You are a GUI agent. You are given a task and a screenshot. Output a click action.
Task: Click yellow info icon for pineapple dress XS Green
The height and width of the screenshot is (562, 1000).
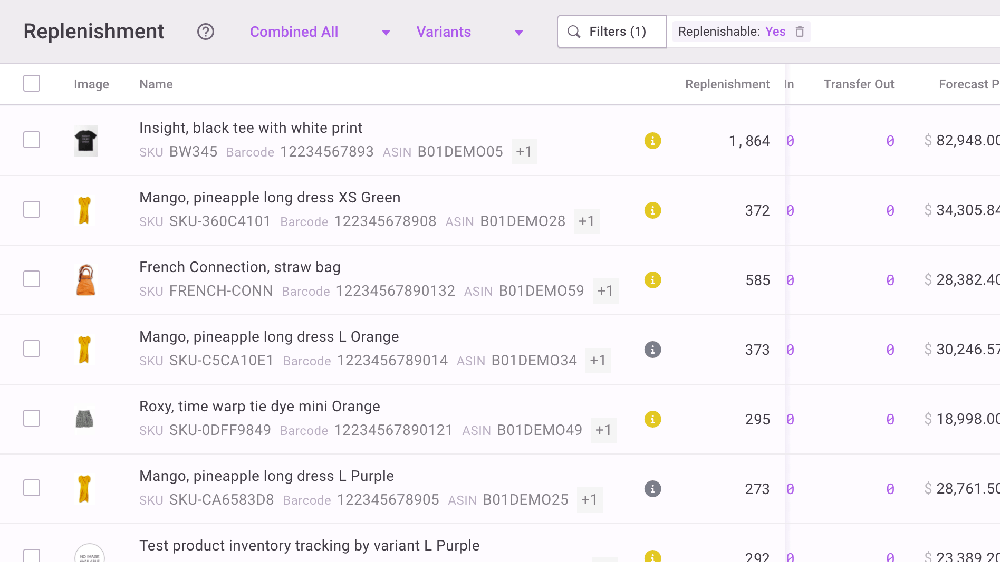pyautogui.click(x=653, y=210)
